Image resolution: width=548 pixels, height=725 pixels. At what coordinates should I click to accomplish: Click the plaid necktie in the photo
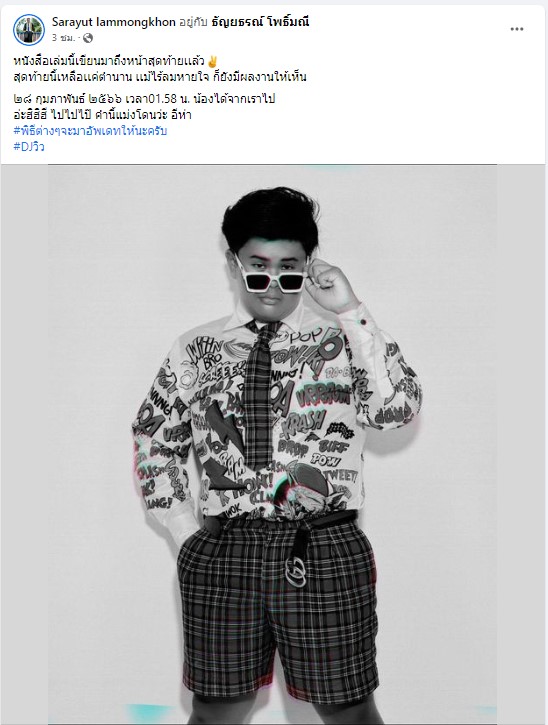(259, 393)
